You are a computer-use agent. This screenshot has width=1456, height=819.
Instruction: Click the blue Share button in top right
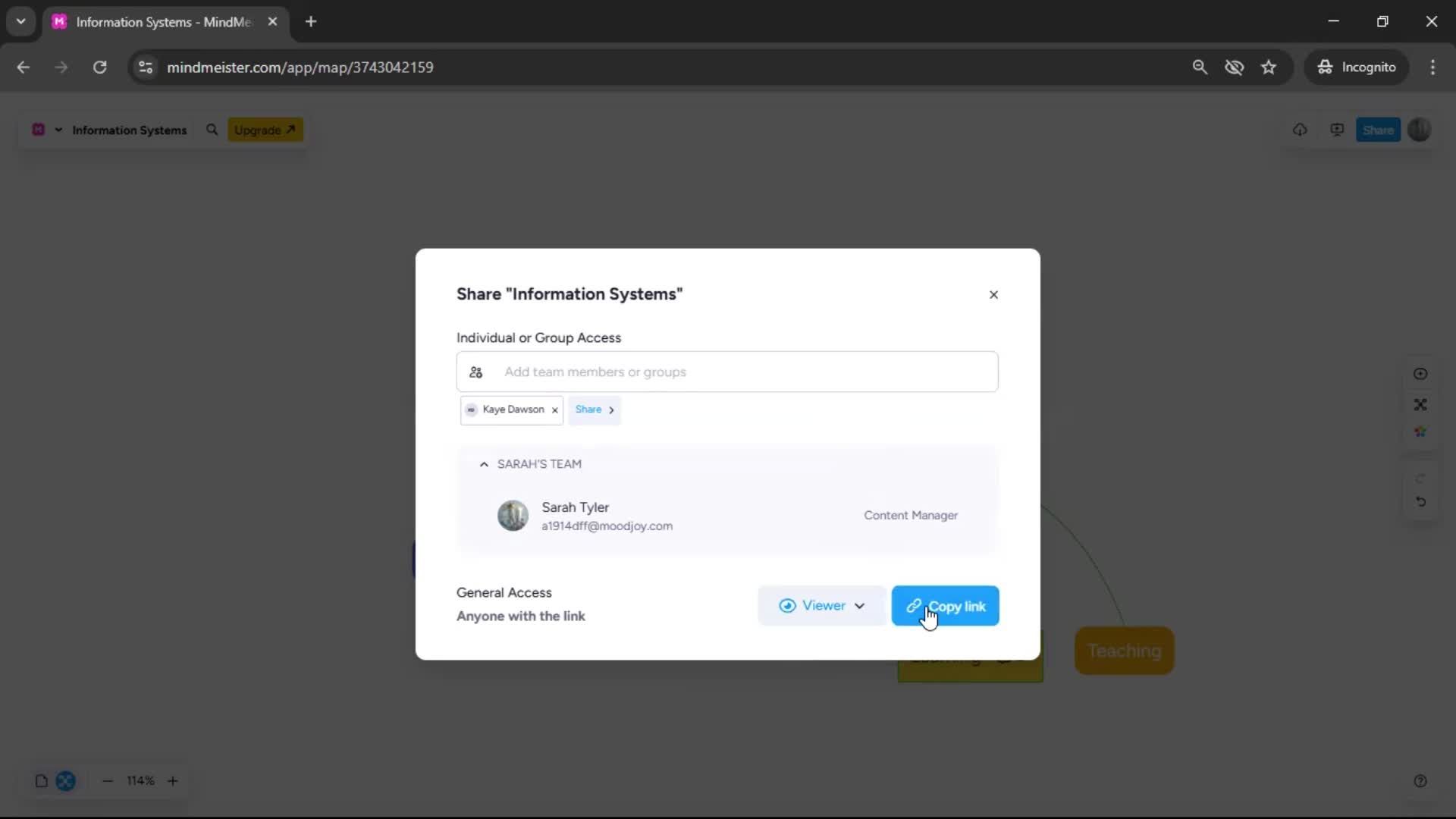point(1378,130)
